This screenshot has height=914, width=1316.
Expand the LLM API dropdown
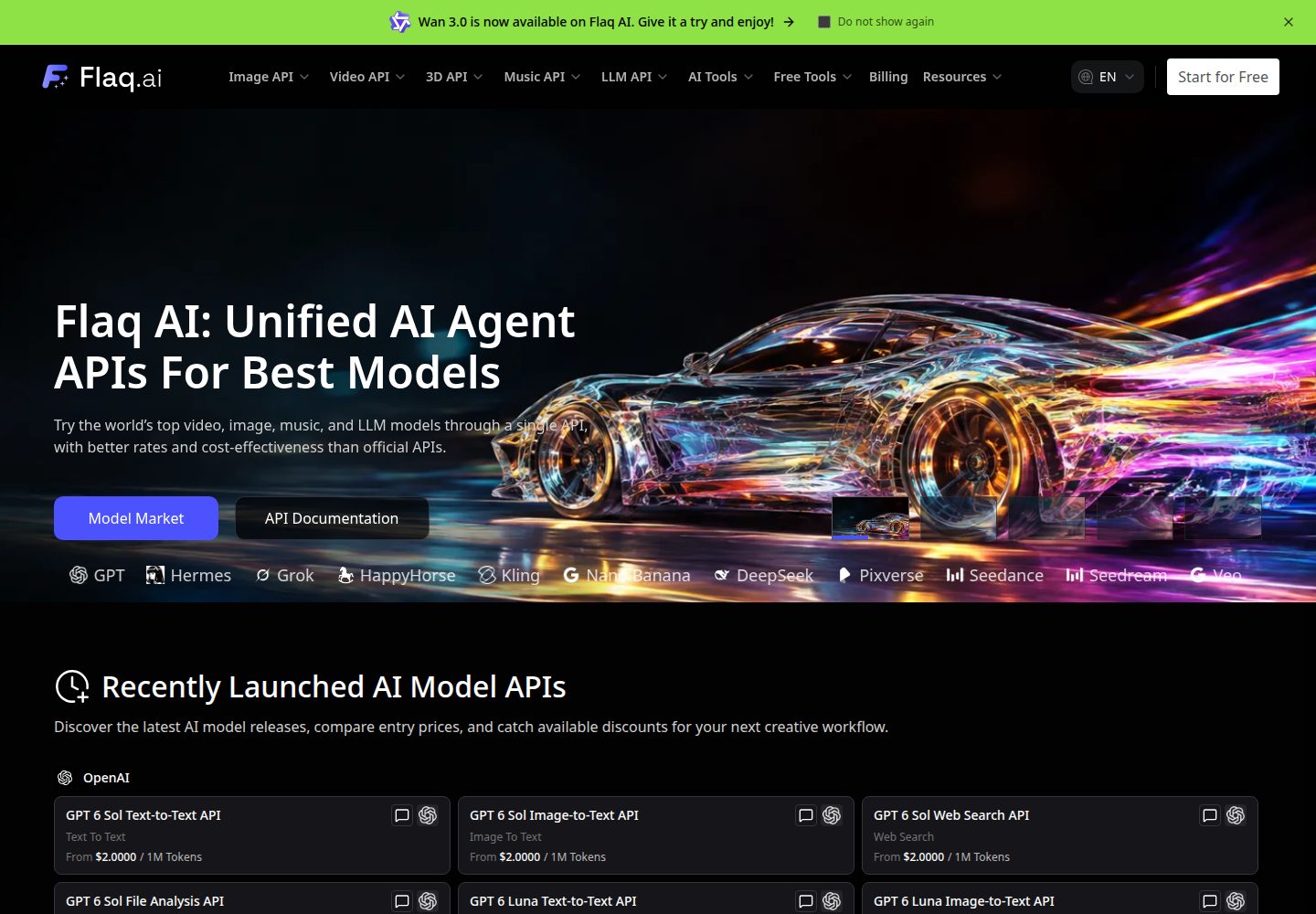[634, 77]
